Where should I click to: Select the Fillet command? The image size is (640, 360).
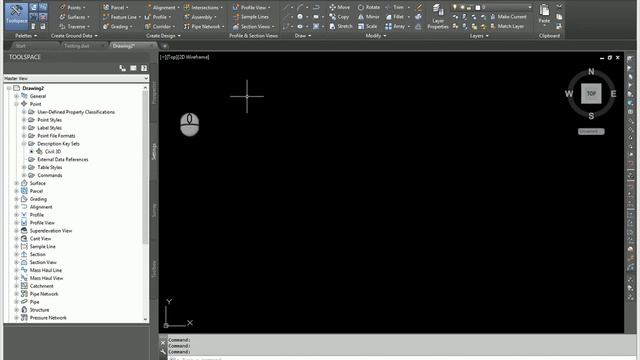(x=395, y=17)
